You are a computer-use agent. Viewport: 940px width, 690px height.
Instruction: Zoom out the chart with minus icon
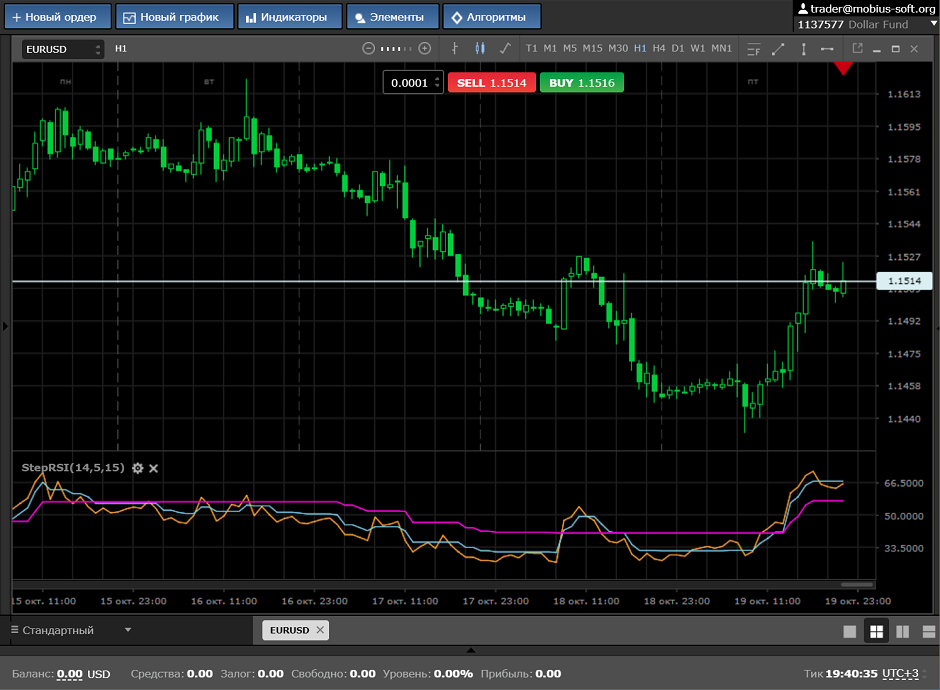pyautogui.click(x=368, y=48)
